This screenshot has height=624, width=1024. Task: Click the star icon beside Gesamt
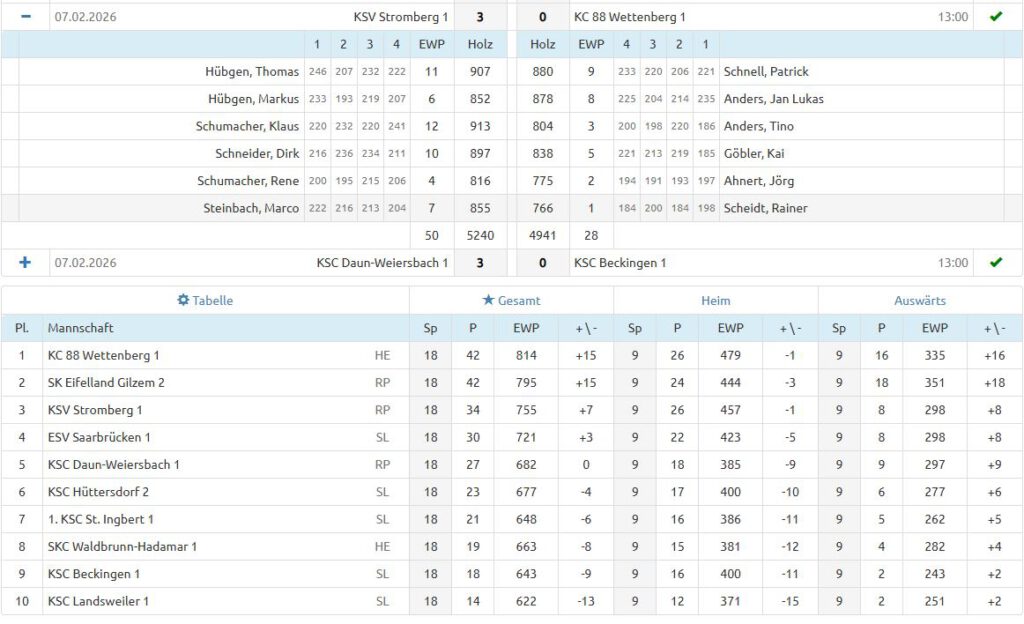488,300
